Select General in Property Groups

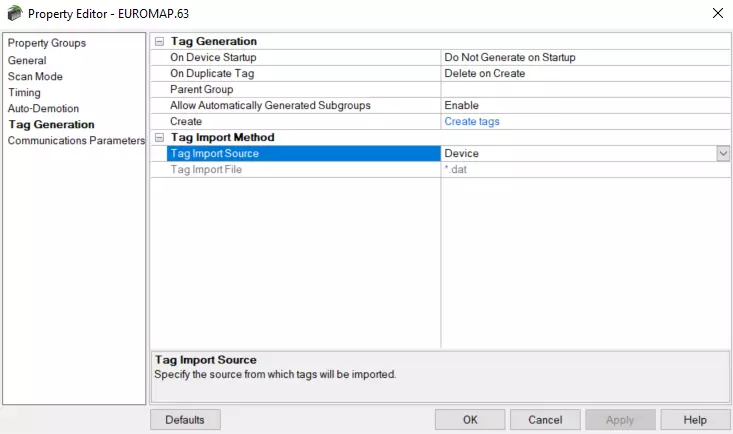27,61
